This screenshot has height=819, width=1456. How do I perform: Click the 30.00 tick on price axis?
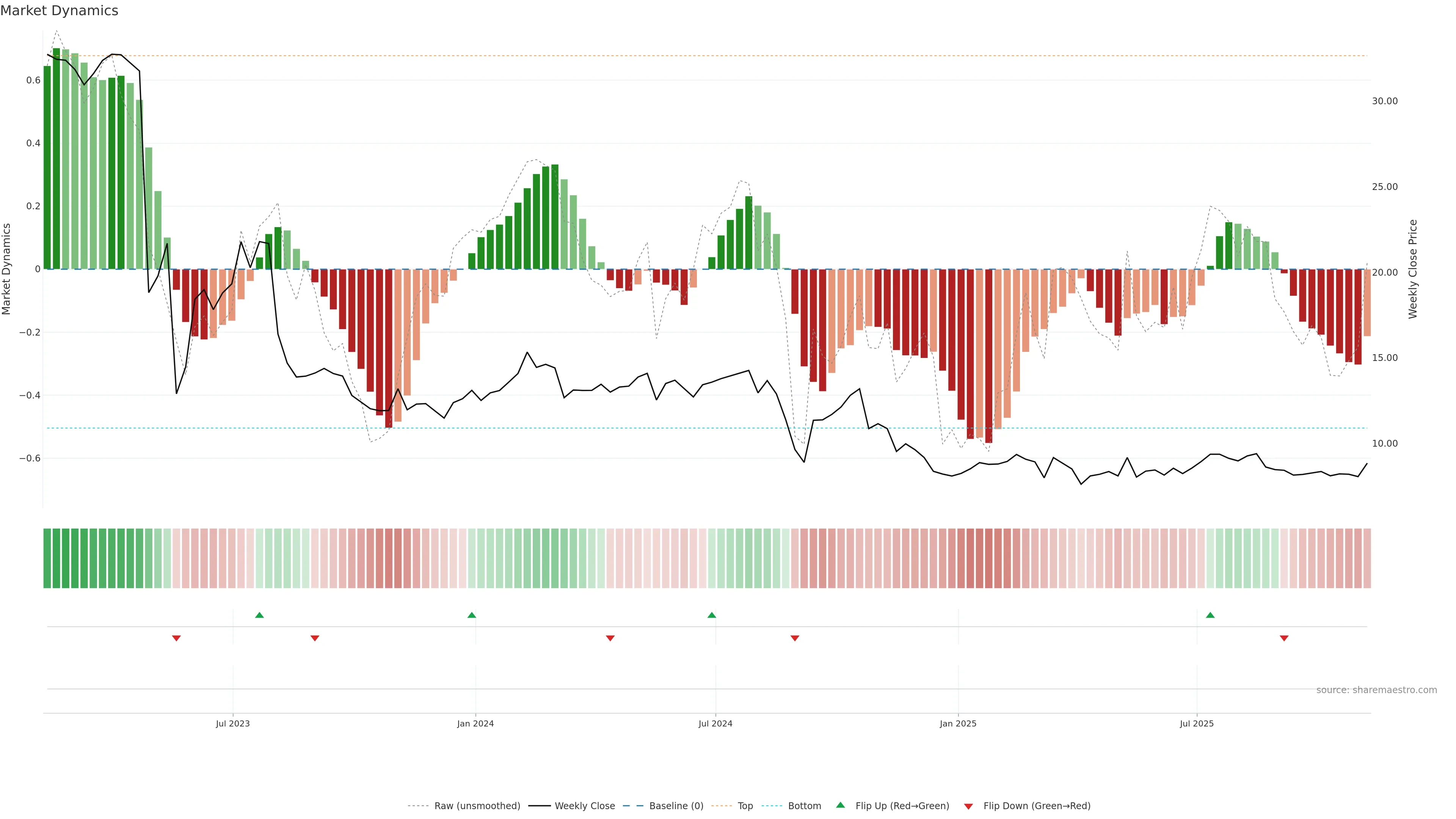1384,101
